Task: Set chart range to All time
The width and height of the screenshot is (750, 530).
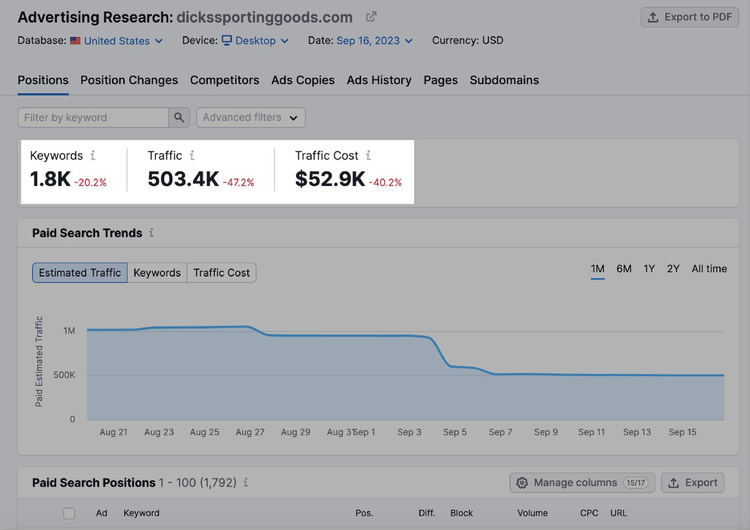Action: point(709,269)
